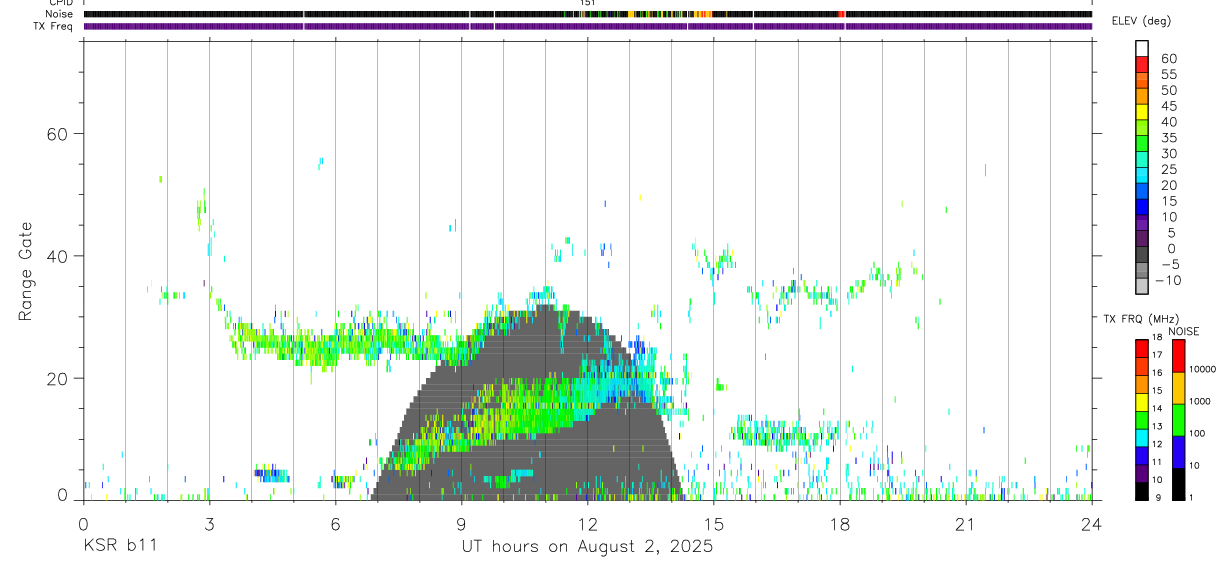
Task: Click the '−10' label on the ELEV color bar
Action: click(1166, 280)
